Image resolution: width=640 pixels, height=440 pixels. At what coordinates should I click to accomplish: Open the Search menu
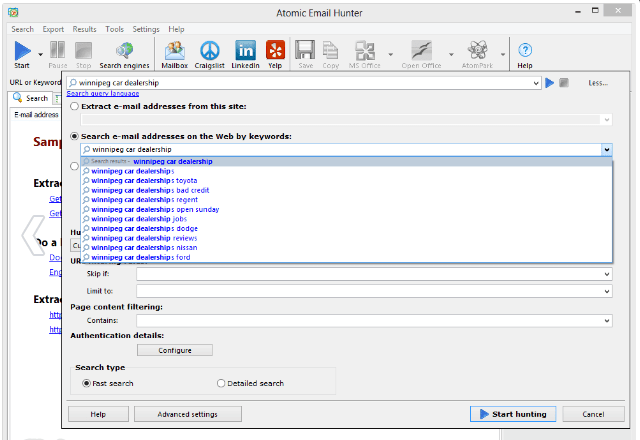pyautogui.click(x=22, y=29)
